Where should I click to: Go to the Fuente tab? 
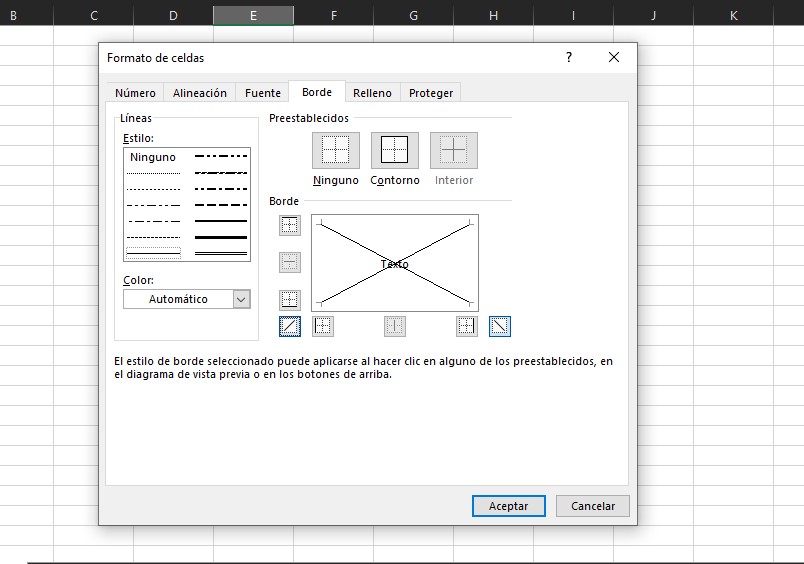(x=263, y=93)
